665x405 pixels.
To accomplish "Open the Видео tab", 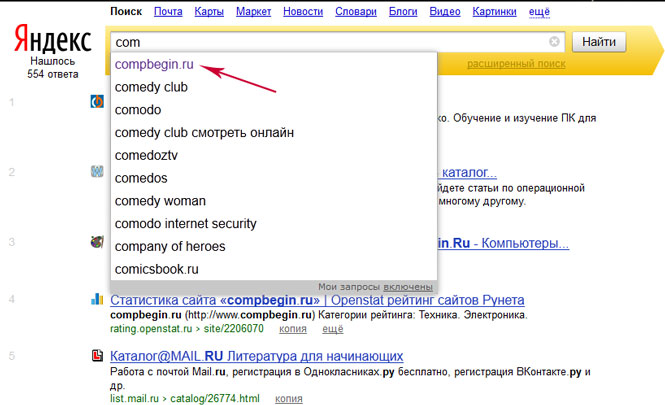I will pos(445,11).
